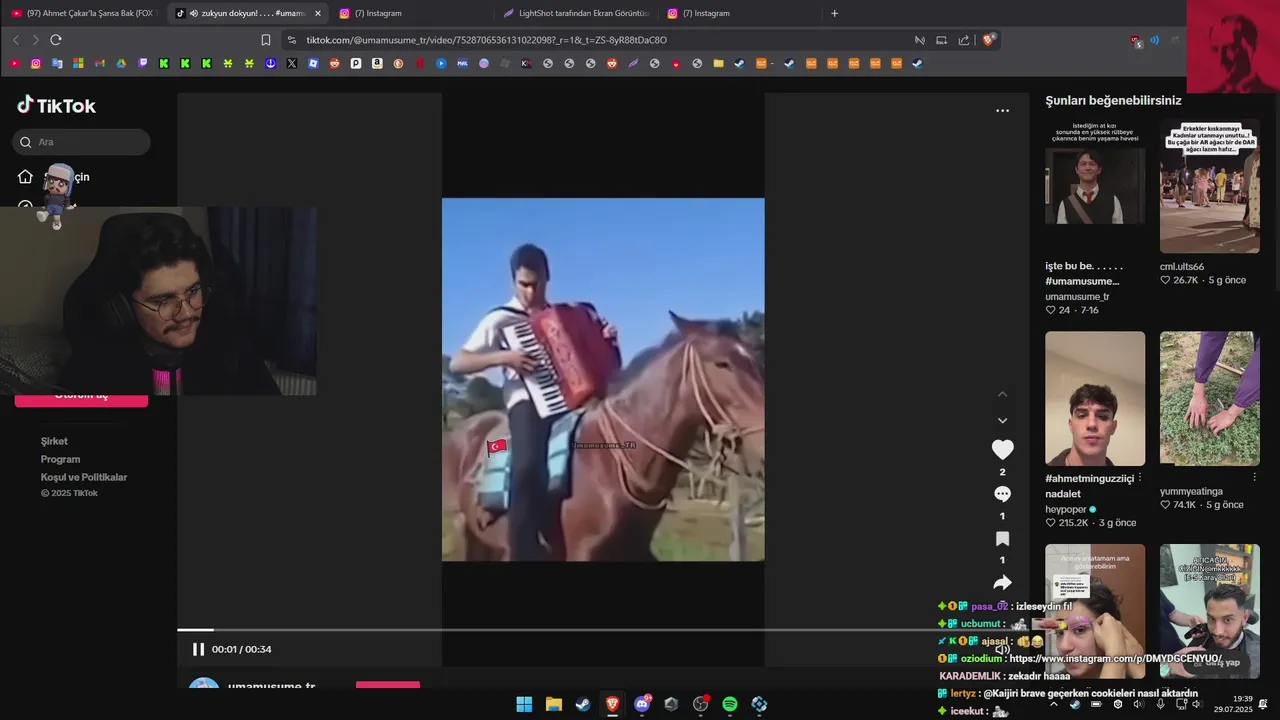Reload the TikTok page
The height and width of the screenshot is (720, 1280).
click(x=56, y=40)
